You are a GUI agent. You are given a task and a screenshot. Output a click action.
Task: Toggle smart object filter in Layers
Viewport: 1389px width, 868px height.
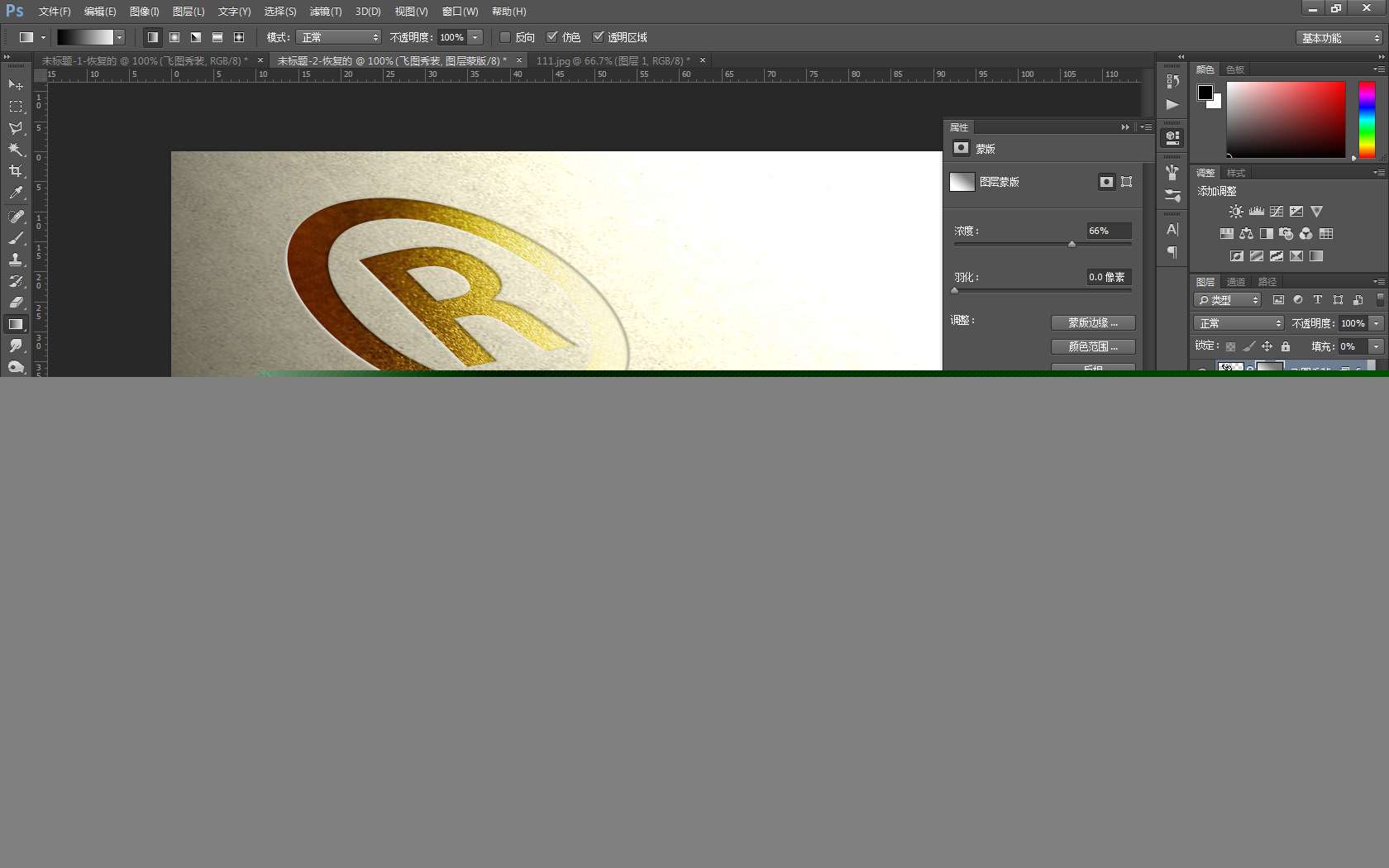pyautogui.click(x=1358, y=300)
